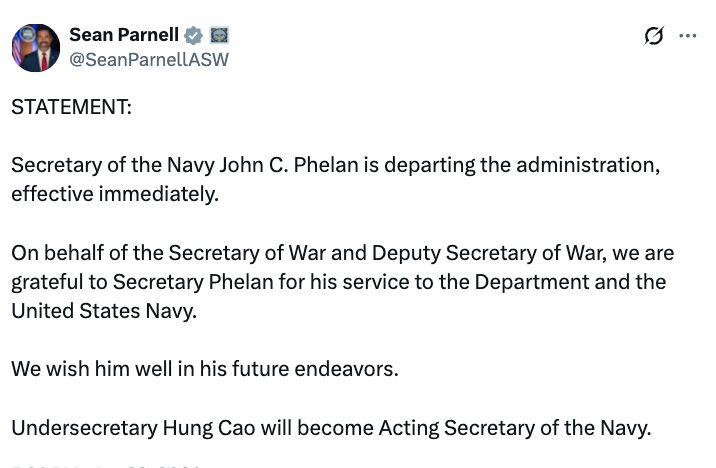Open the Grok explain-post icon

653,36
